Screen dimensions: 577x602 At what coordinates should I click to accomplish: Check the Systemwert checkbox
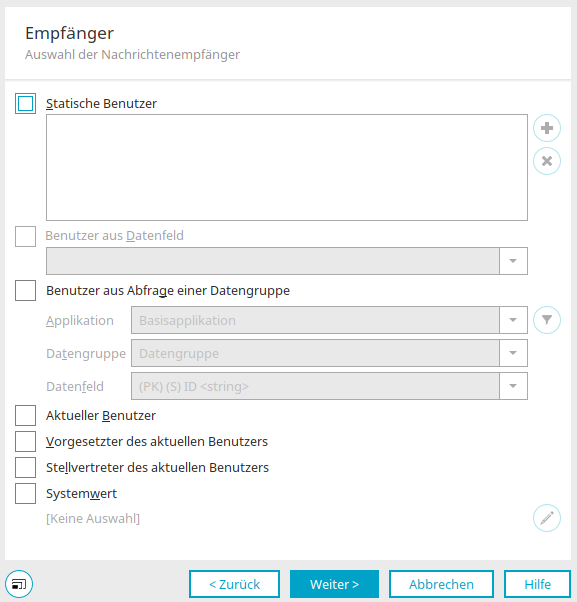[25, 493]
